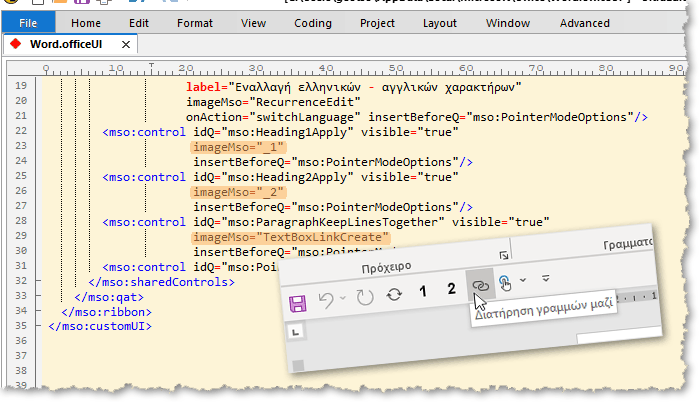
Task: Click the highlighted imageMso="TextBoxLinkCreate" text
Action: (x=291, y=237)
